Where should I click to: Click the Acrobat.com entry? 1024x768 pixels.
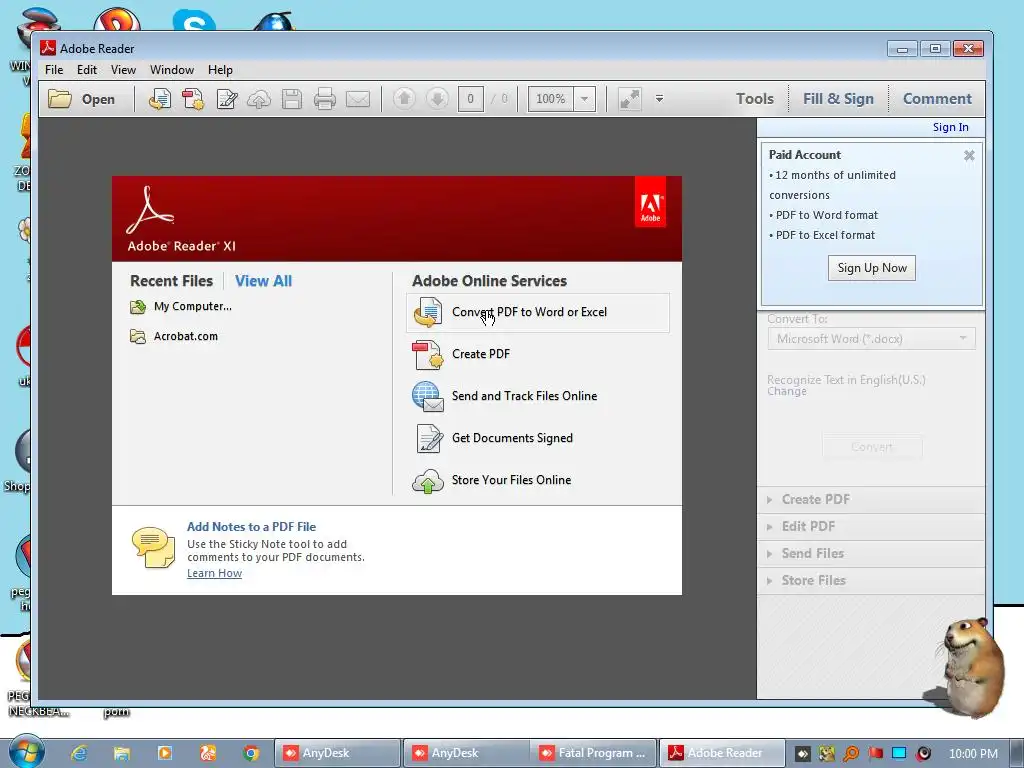(x=185, y=336)
